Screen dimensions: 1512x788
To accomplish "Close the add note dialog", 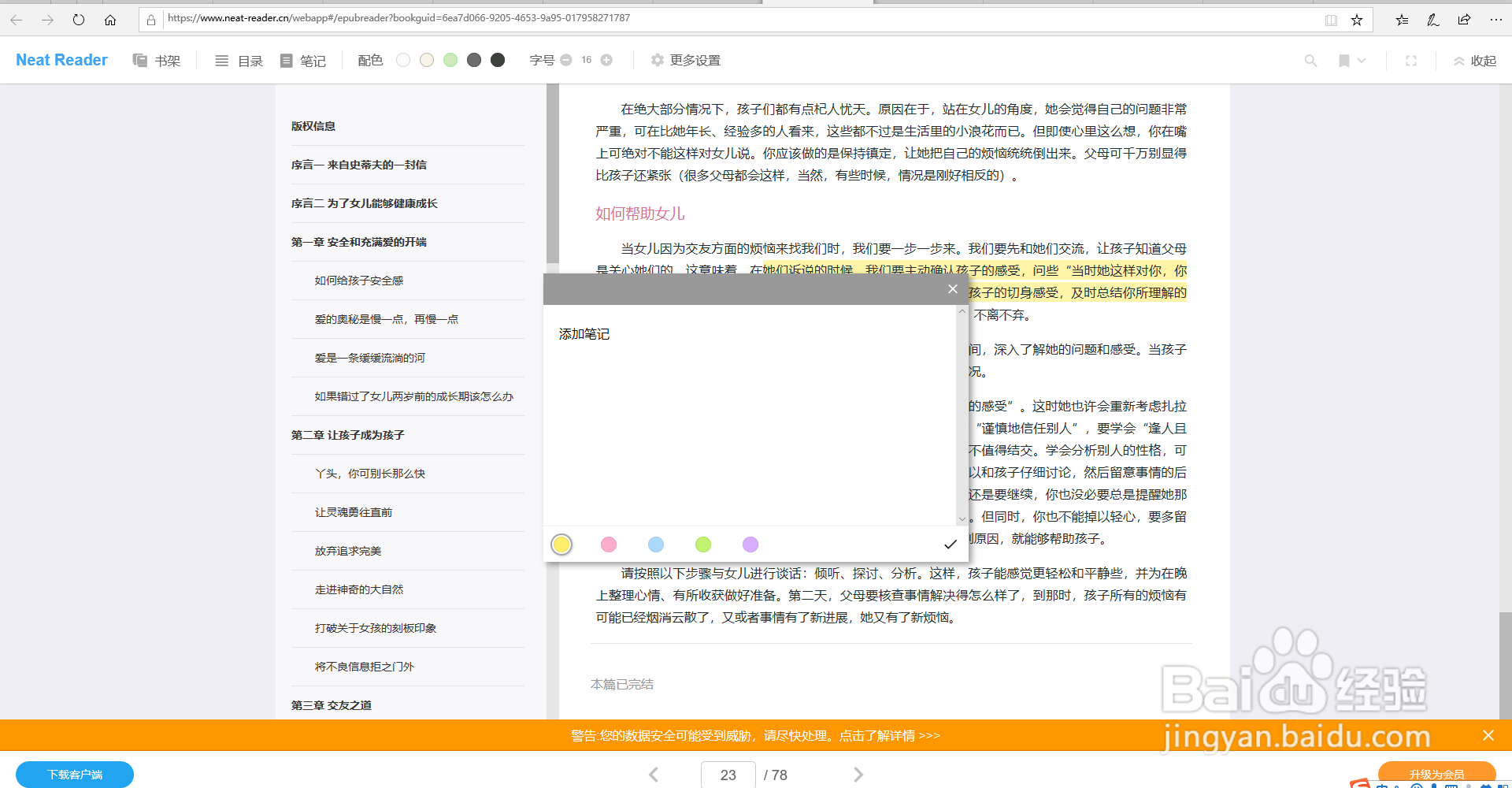I will click(953, 289).
